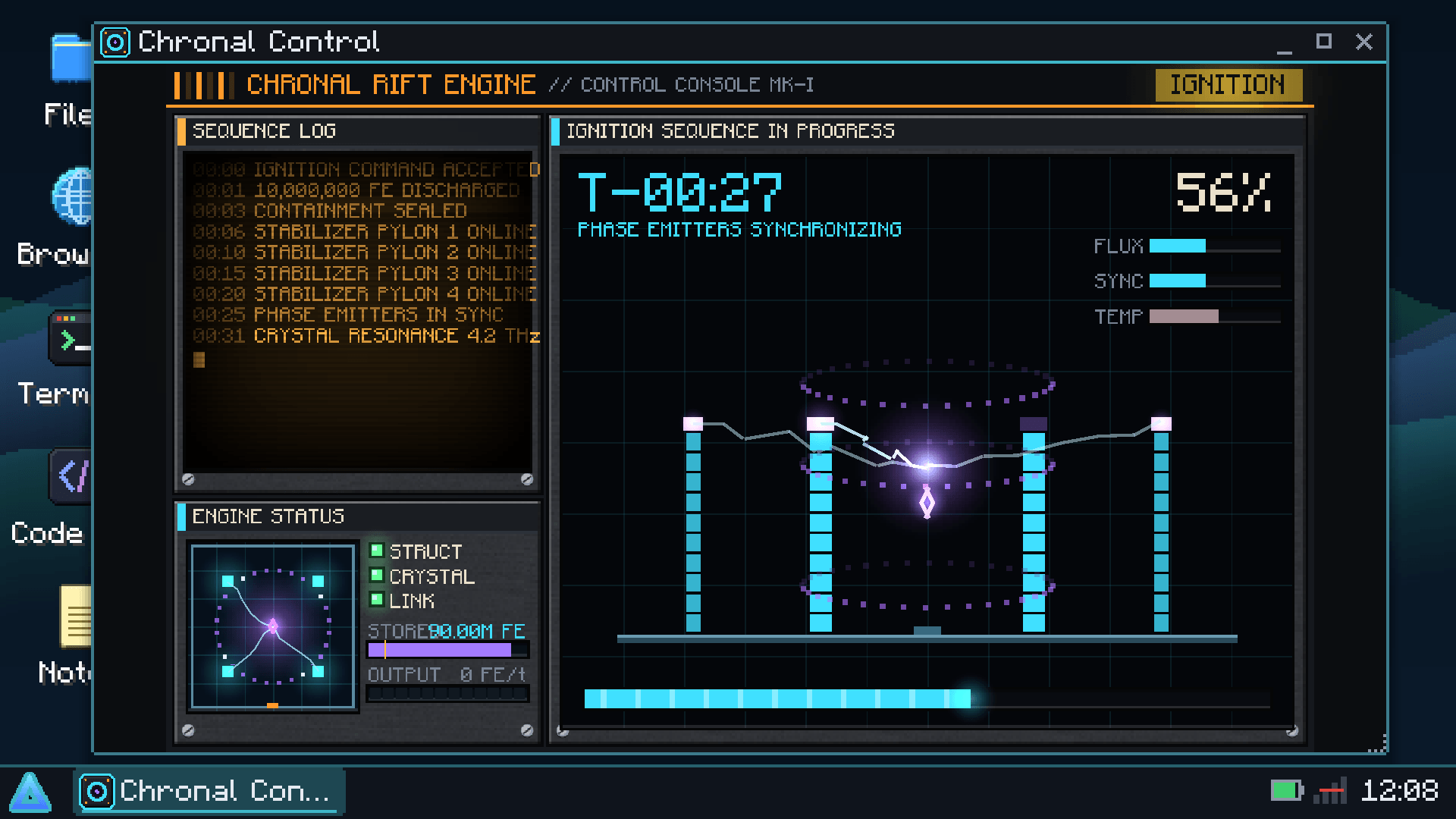Toggle the LINK status indicator

[x=376, y=600]
